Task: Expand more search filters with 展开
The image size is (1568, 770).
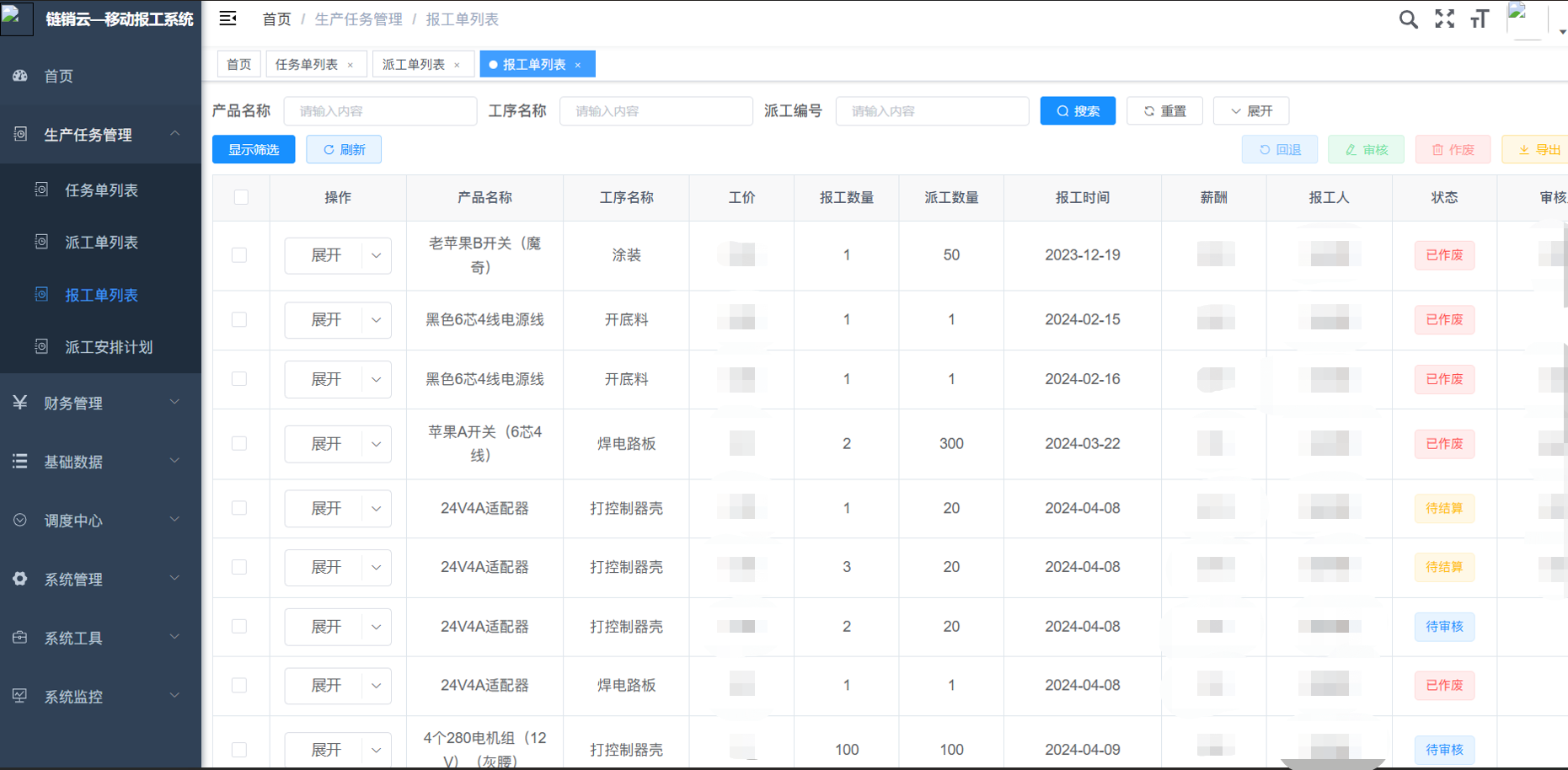Action: pos(1251,111)
